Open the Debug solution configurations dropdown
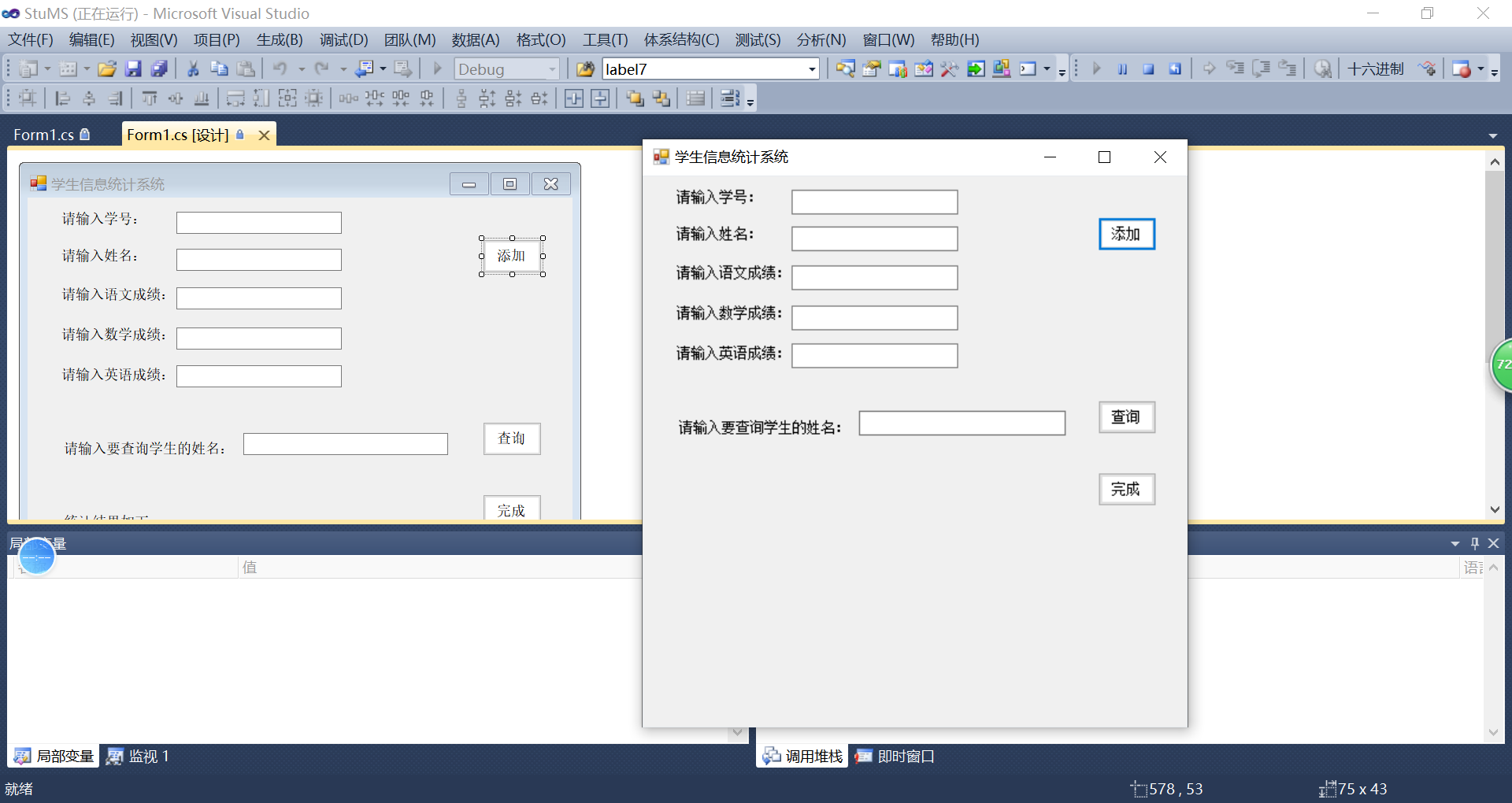1512x803 pixels. [x=552, y=68]
